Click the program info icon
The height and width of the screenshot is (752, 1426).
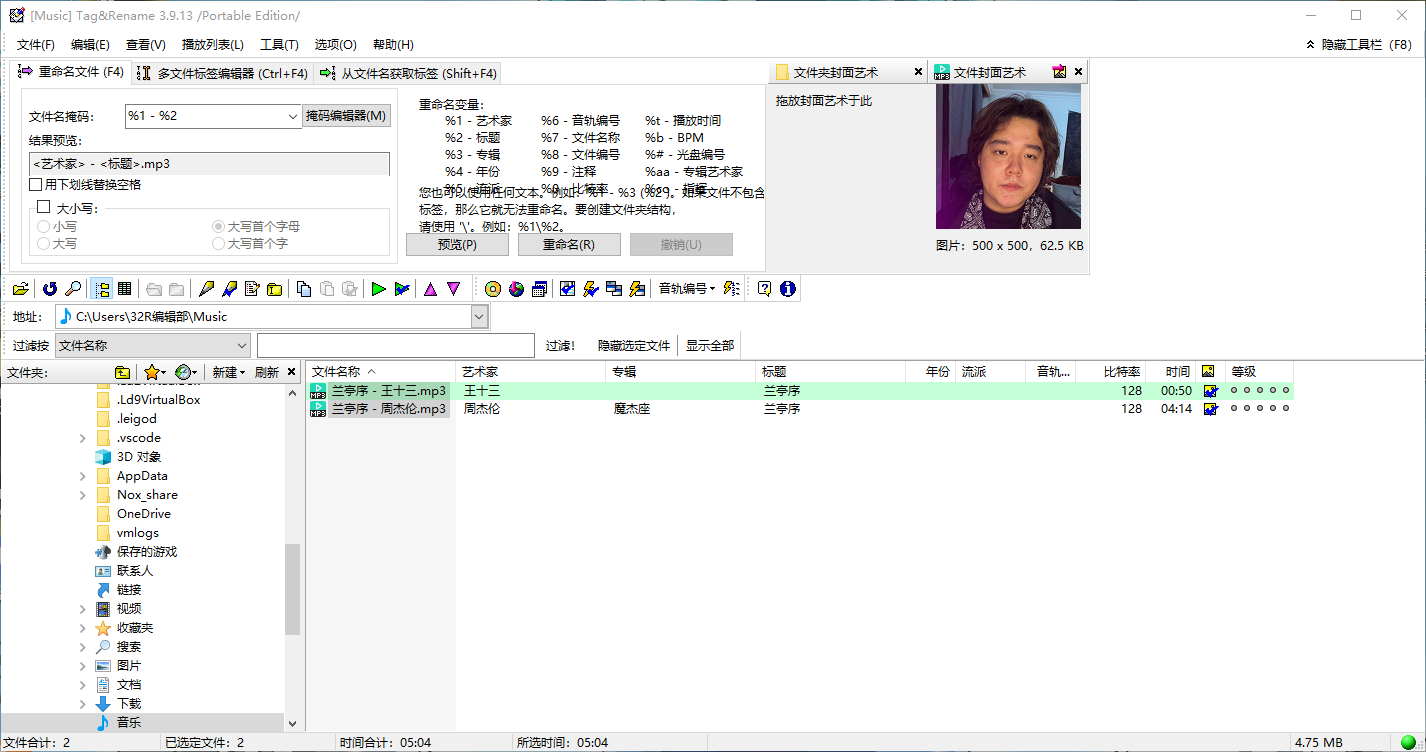(788, 288)
